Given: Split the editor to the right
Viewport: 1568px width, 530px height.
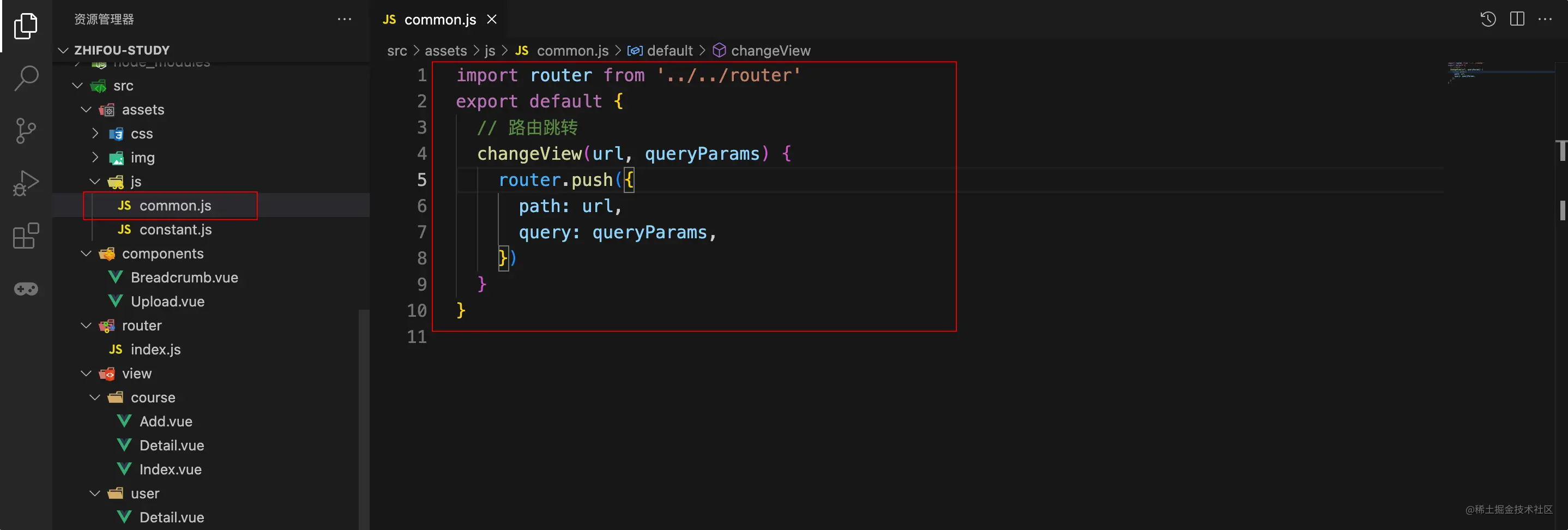Looking at the screenshot, I should click(1517, 20).
